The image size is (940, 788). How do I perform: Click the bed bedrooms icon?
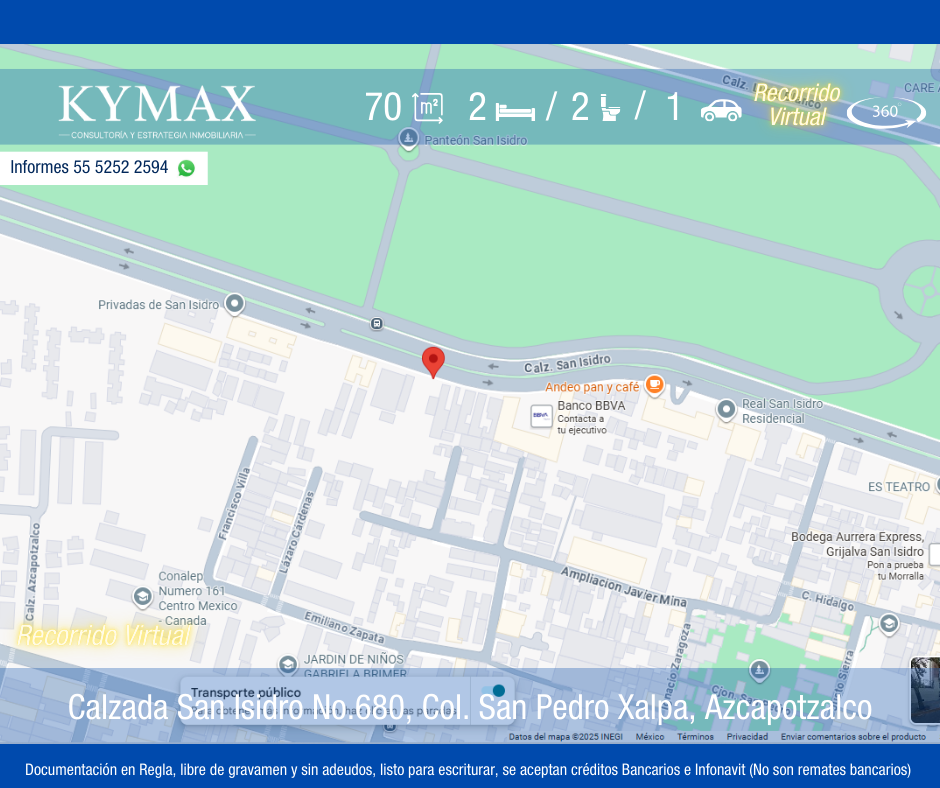tap(515, 112)
